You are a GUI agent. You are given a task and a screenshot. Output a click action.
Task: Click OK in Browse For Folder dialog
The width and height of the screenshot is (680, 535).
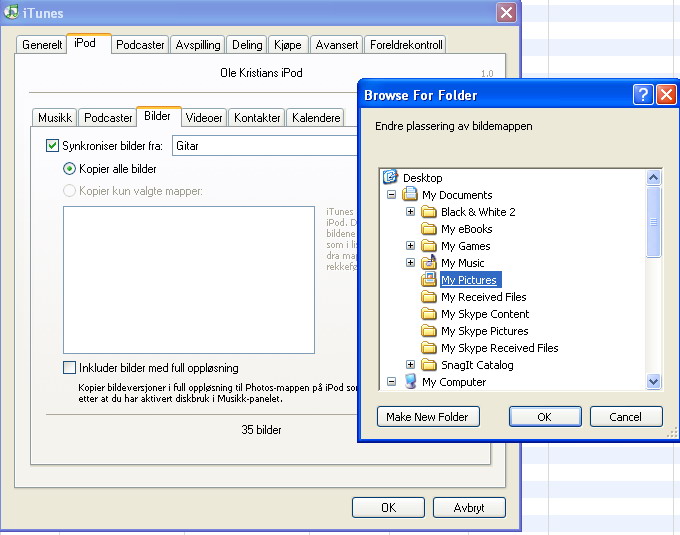(x=545, y=417)
